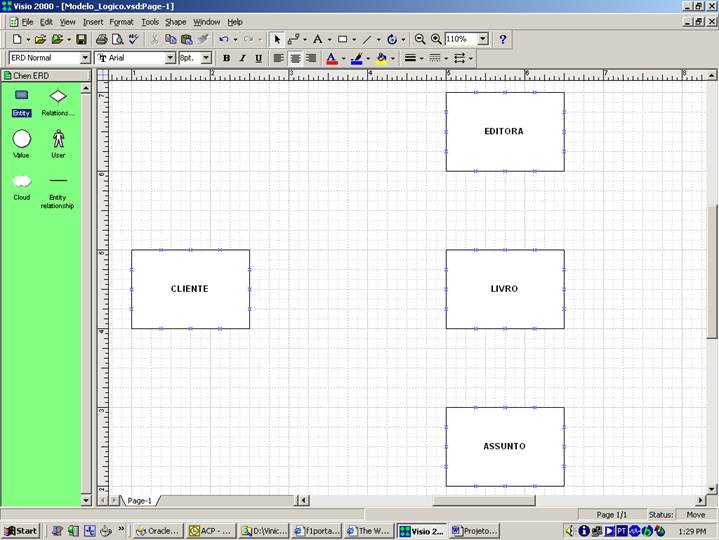The height and width of the screenshot is (540, 719).
Task: Open the Format menu
Action: click(x=122, y=22)
